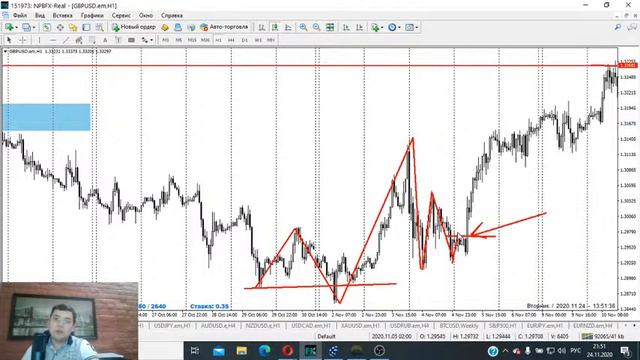Toggle the Terminal panel icon
The height and width of the screenshot is (360, 640).
pyautogui.click(x=86, y=27)
